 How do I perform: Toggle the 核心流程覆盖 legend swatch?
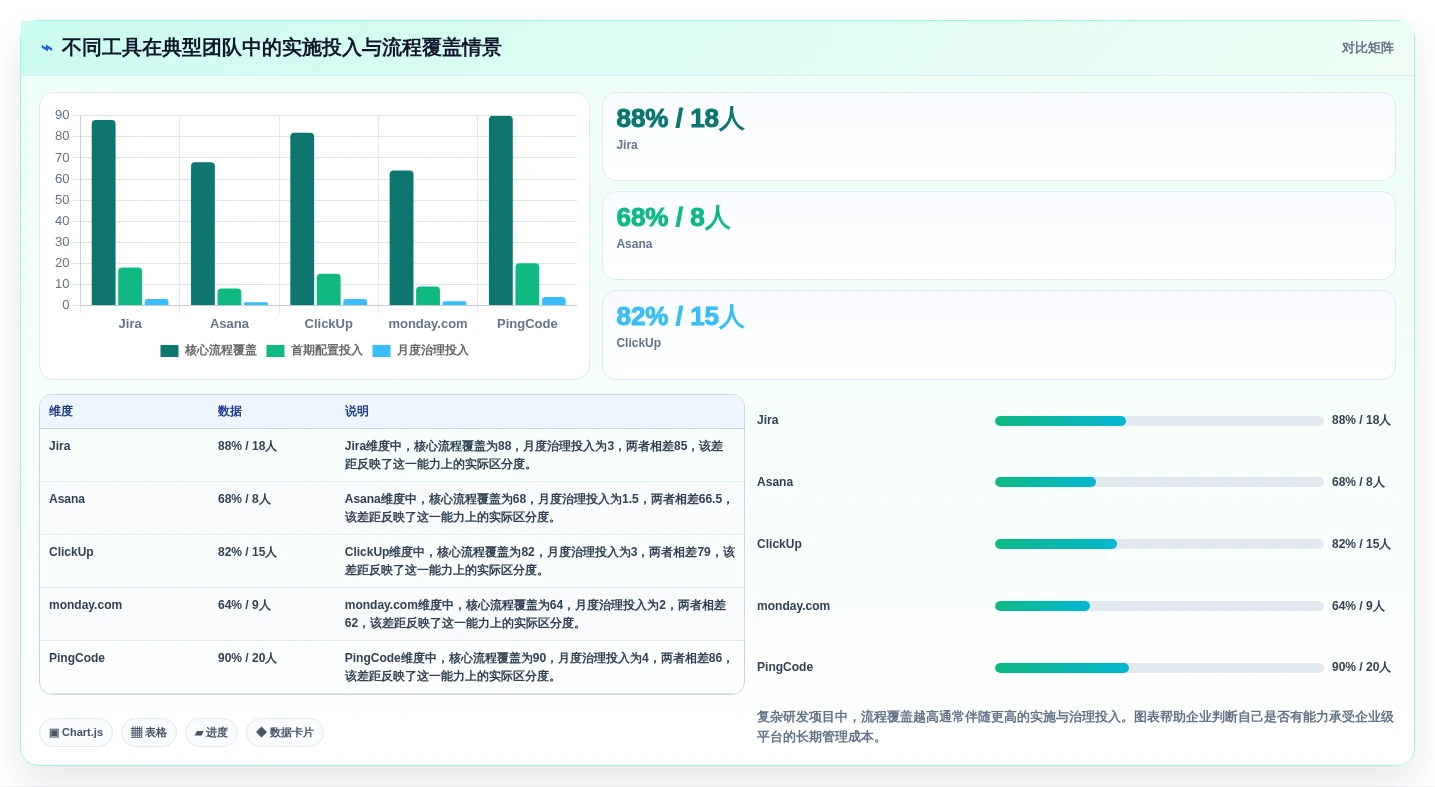tap(169, 351)
